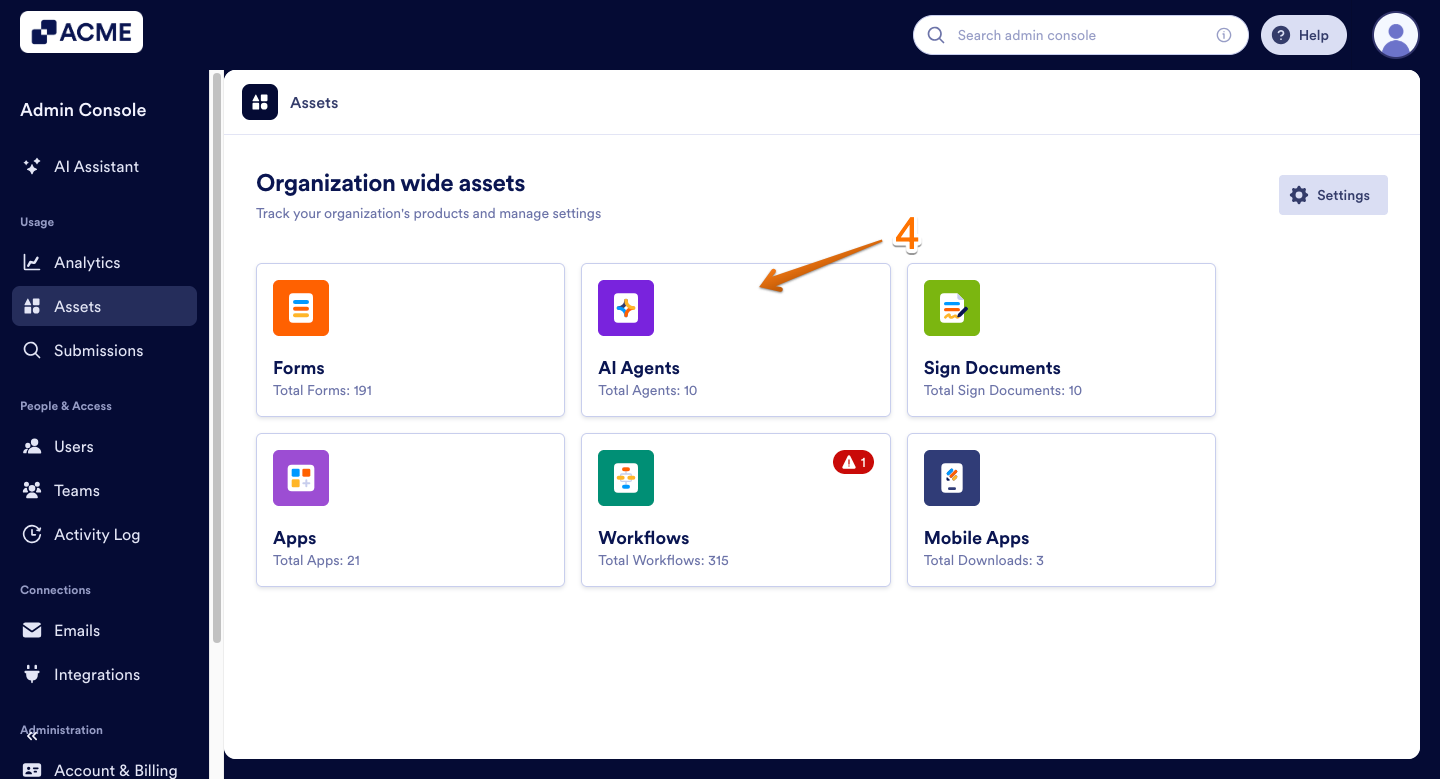Open the user profile avatar

tap(1396, 34)
